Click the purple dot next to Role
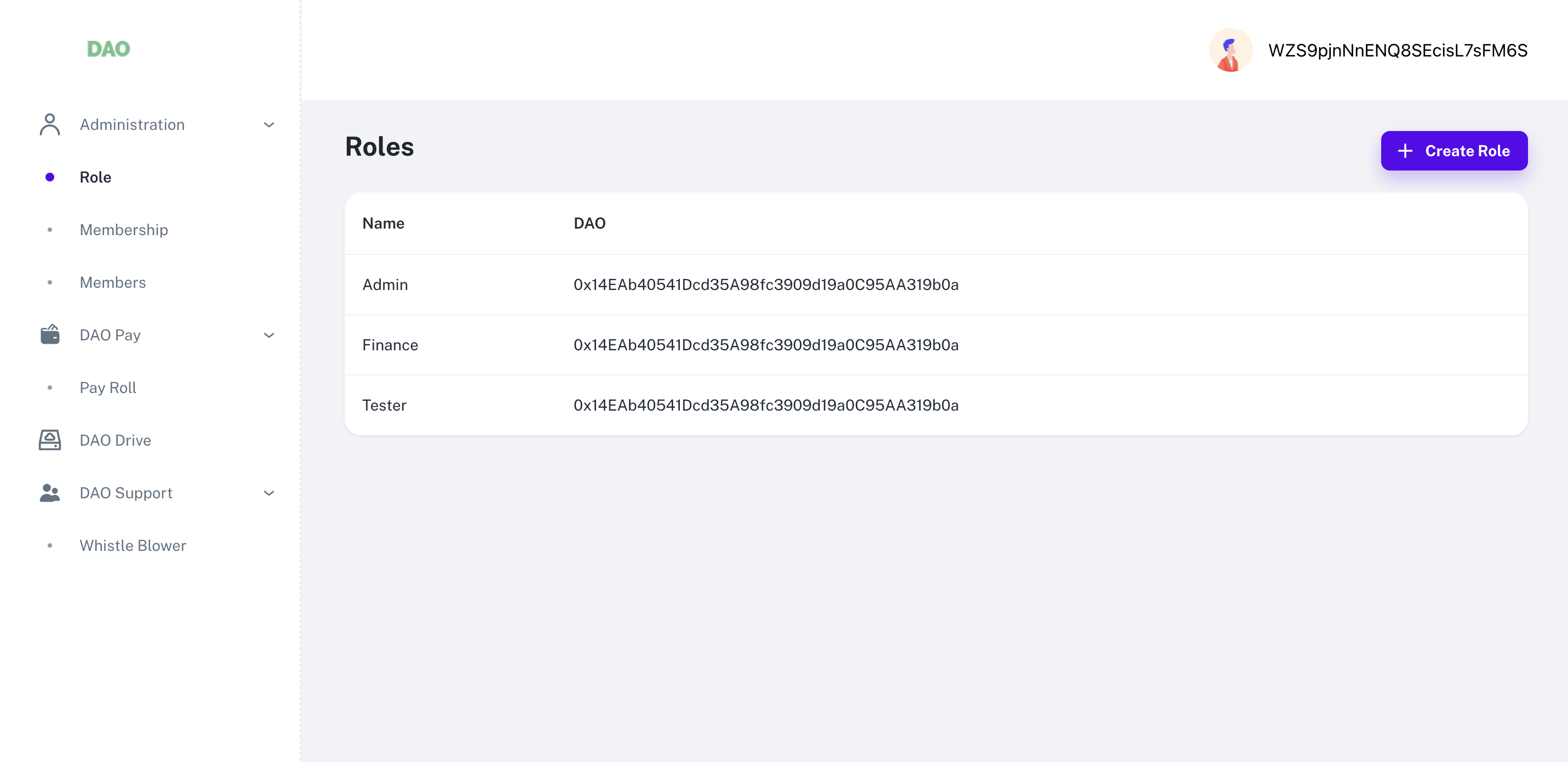 49,177
